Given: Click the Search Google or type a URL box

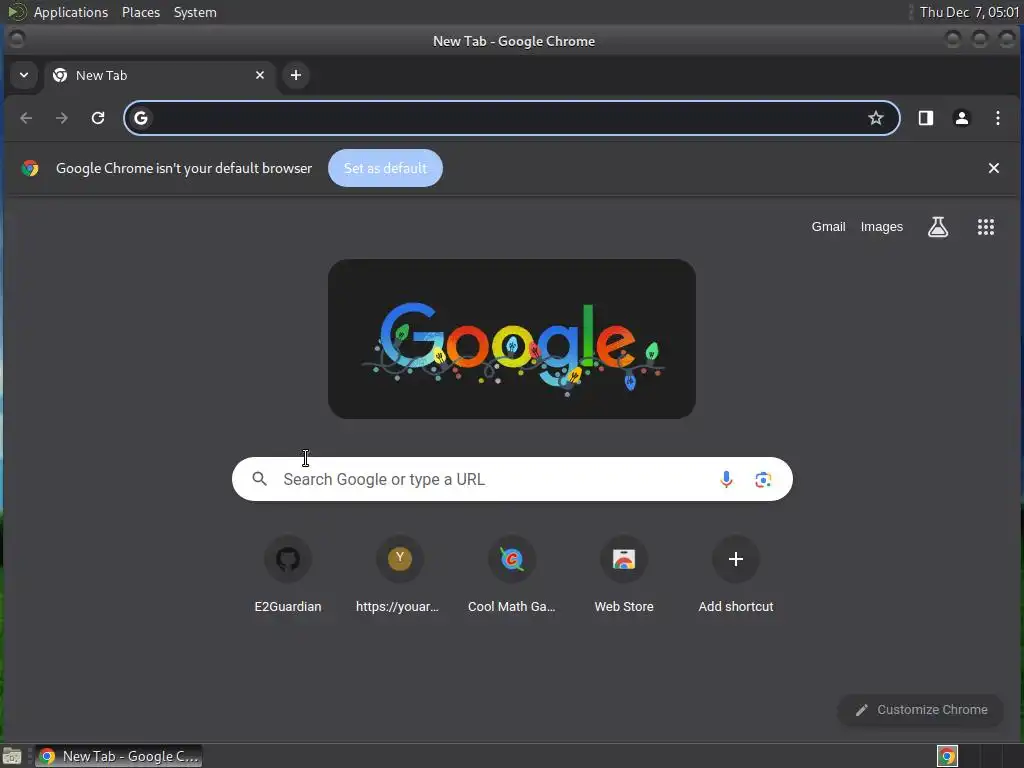Looking at the screenshot, I should click(x=512, y=479).
